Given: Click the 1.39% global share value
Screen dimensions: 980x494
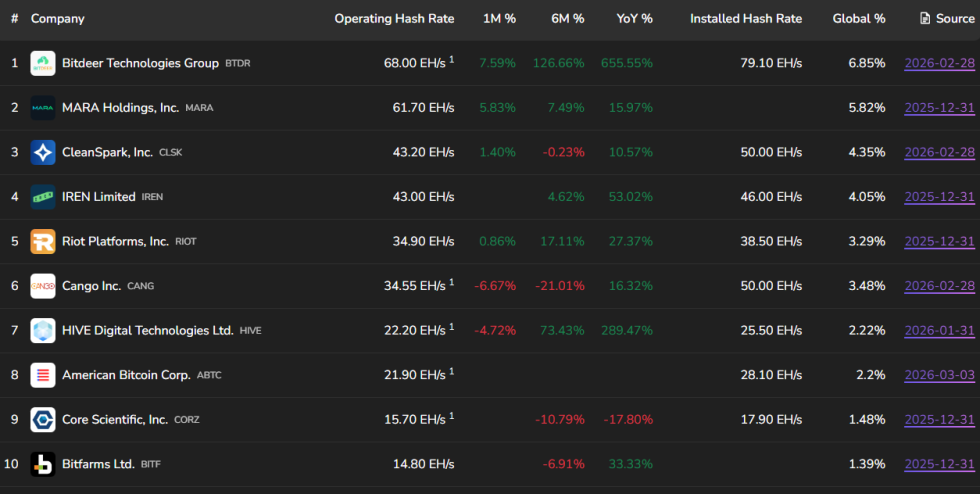Looking at the screenshot, I should click(867, 464).
